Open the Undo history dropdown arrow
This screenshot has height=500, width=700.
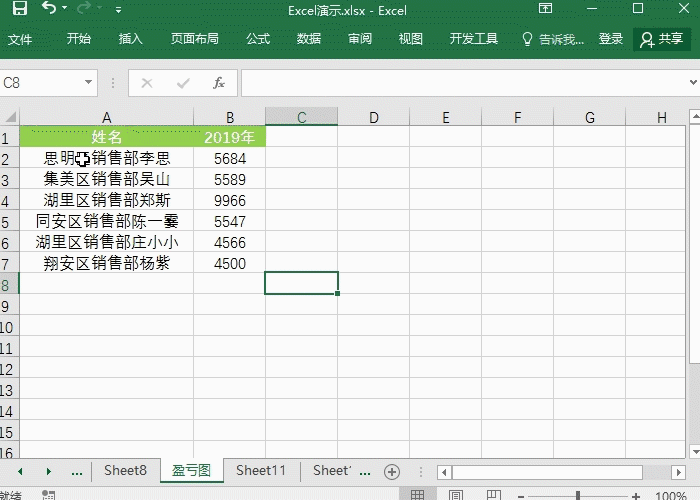click(65, 9)
